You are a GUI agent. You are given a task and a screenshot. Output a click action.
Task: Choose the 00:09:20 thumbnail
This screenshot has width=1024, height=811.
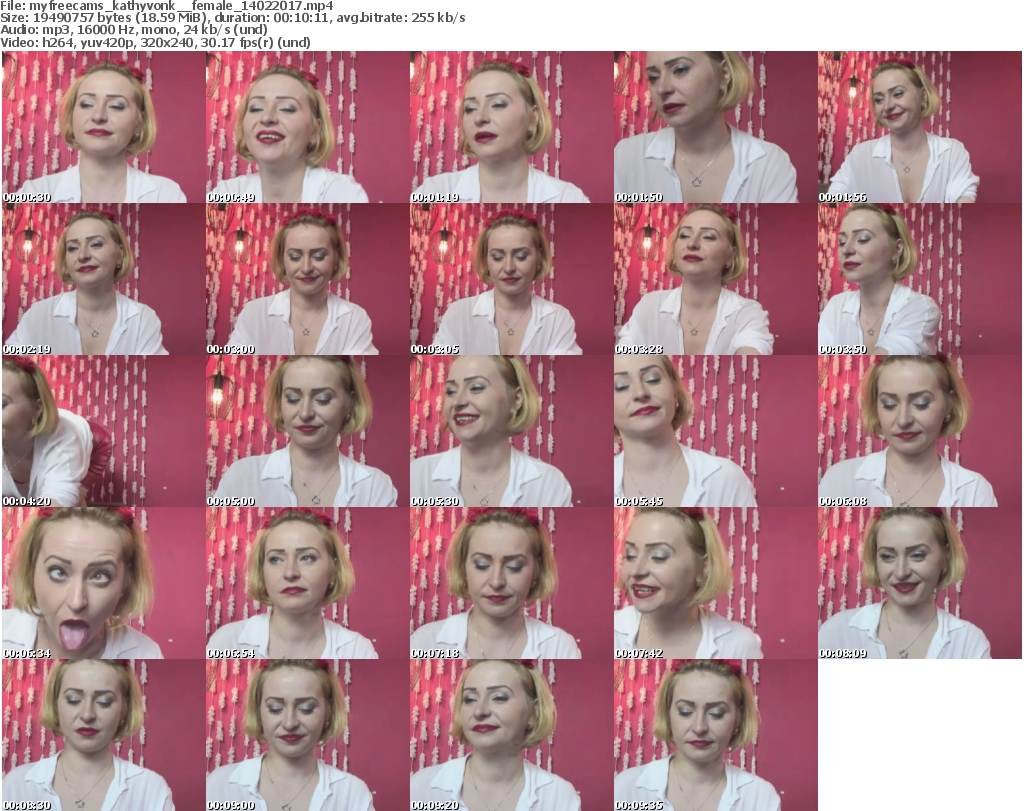(511, 735)
